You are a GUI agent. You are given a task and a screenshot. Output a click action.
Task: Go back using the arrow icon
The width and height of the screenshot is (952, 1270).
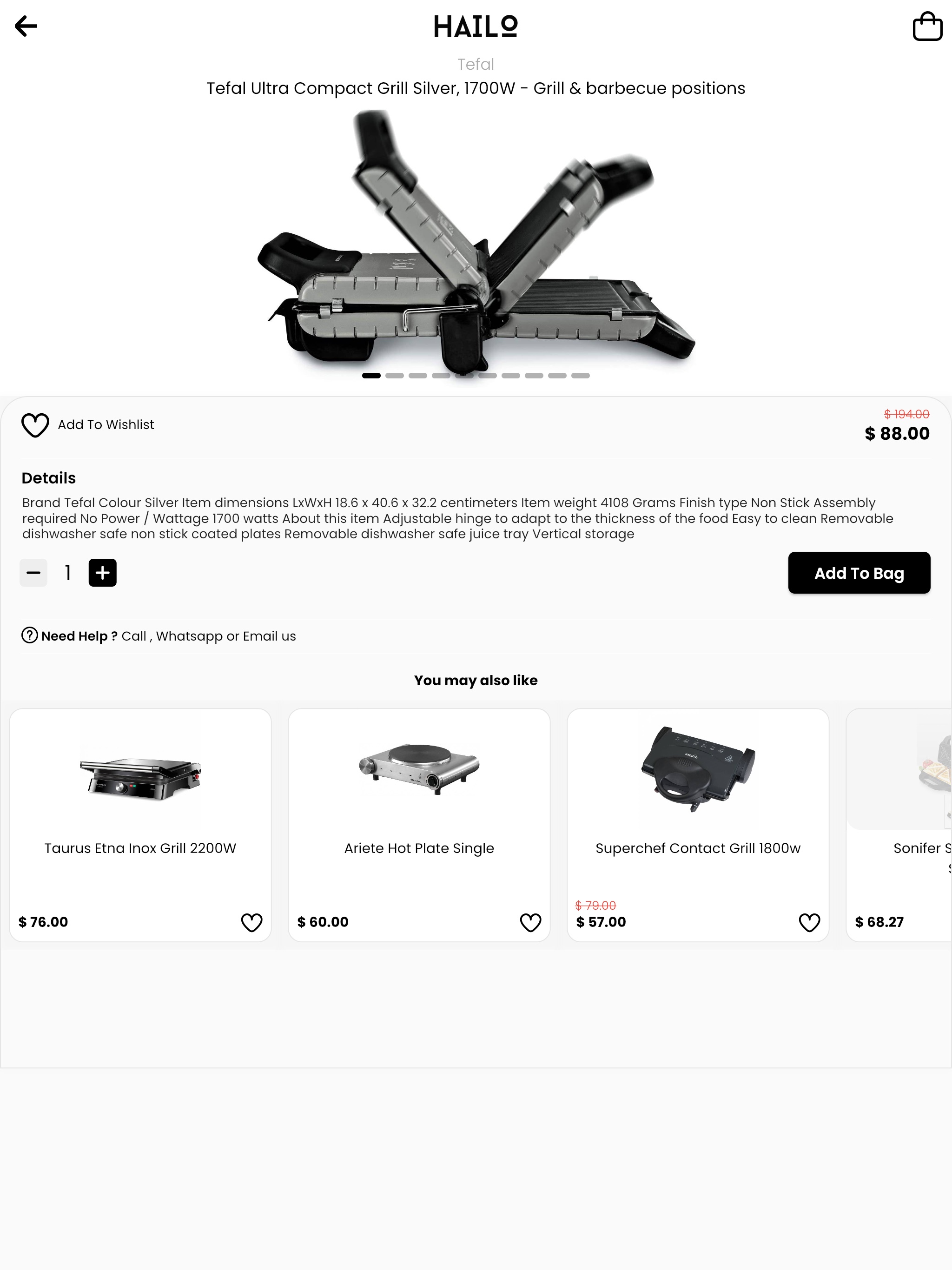26,26
